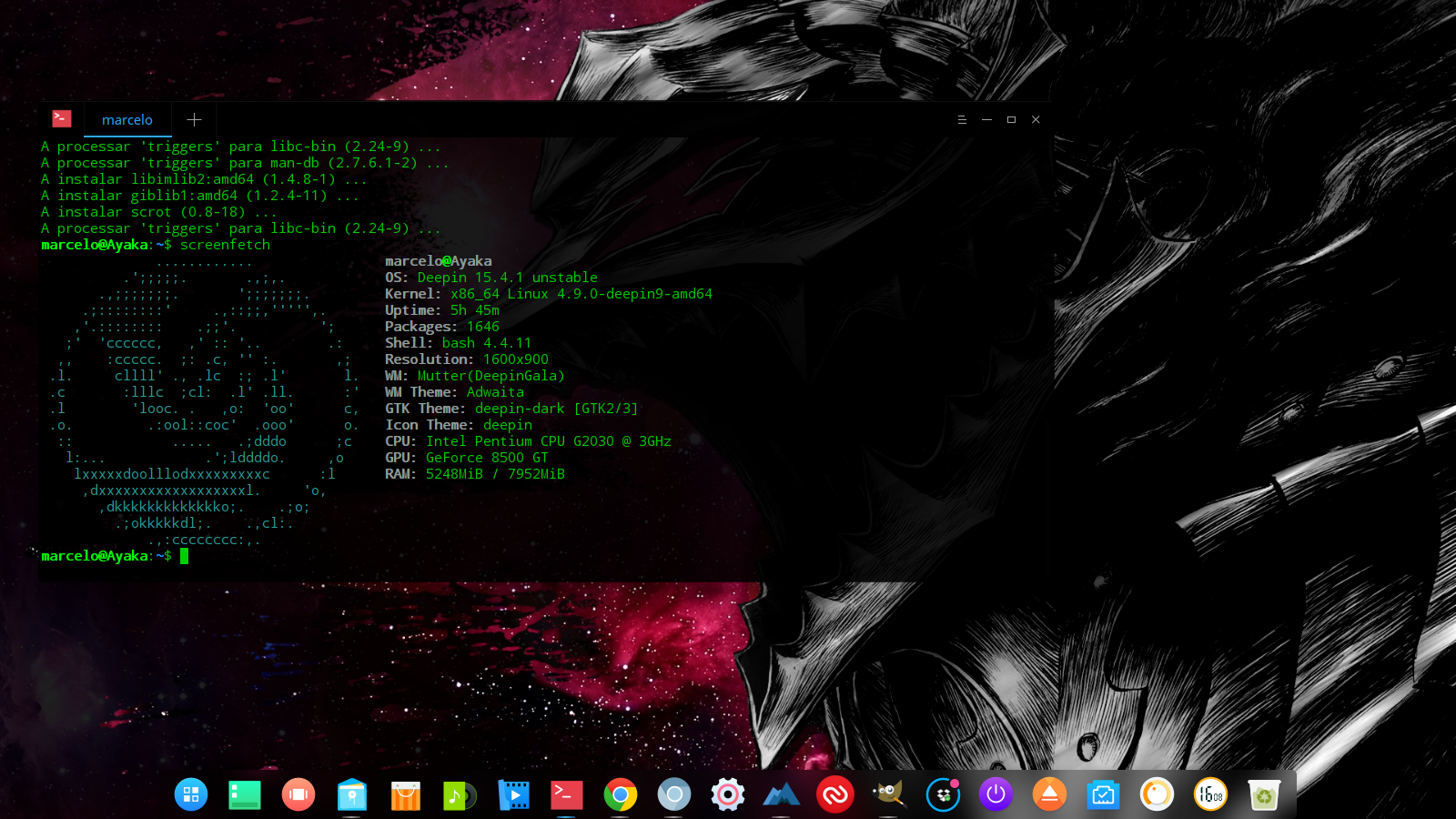Launch Deepin Movie player from the dock

(513, 794)
